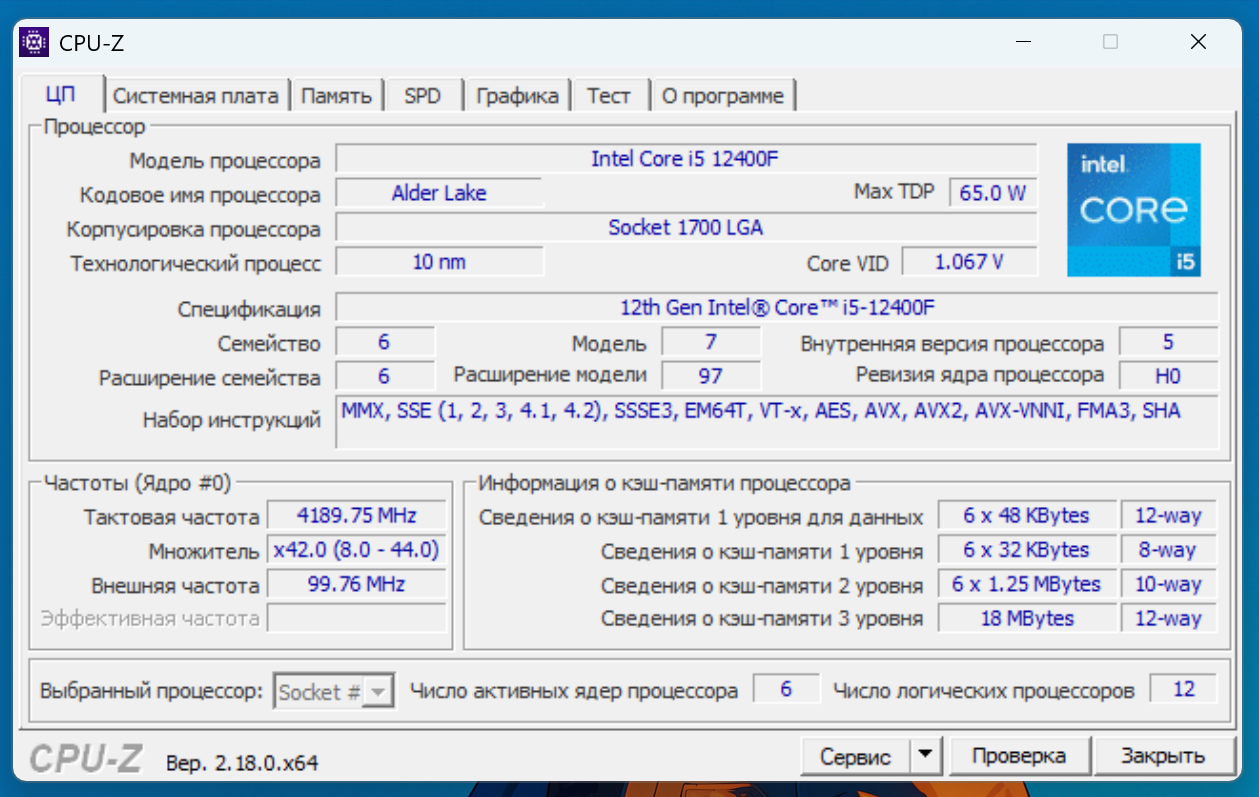Click the 6 x 32 KBytes cache value

[1026, 550]
